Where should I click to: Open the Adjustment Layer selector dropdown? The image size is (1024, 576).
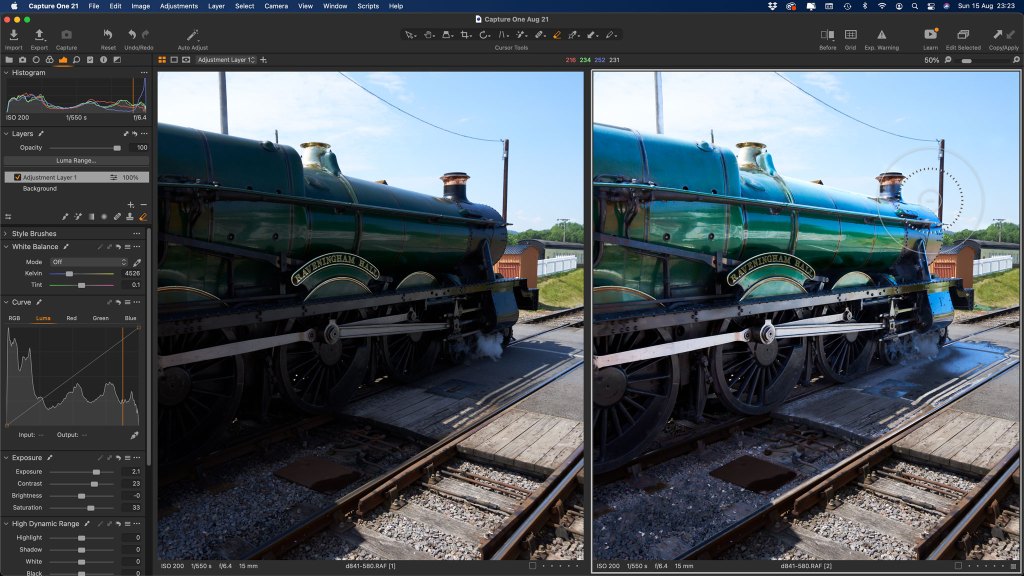click(226, 60)
